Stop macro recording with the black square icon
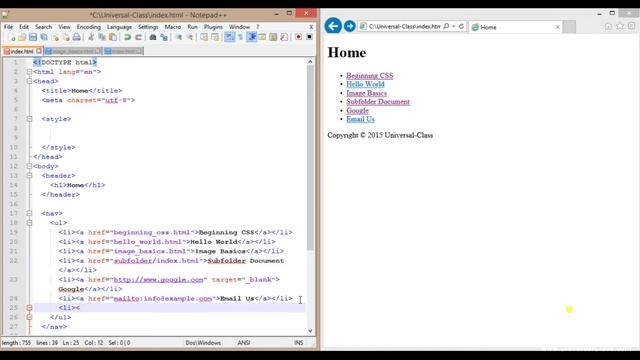This screenshot has width=640, height=360. click(309, 37)
